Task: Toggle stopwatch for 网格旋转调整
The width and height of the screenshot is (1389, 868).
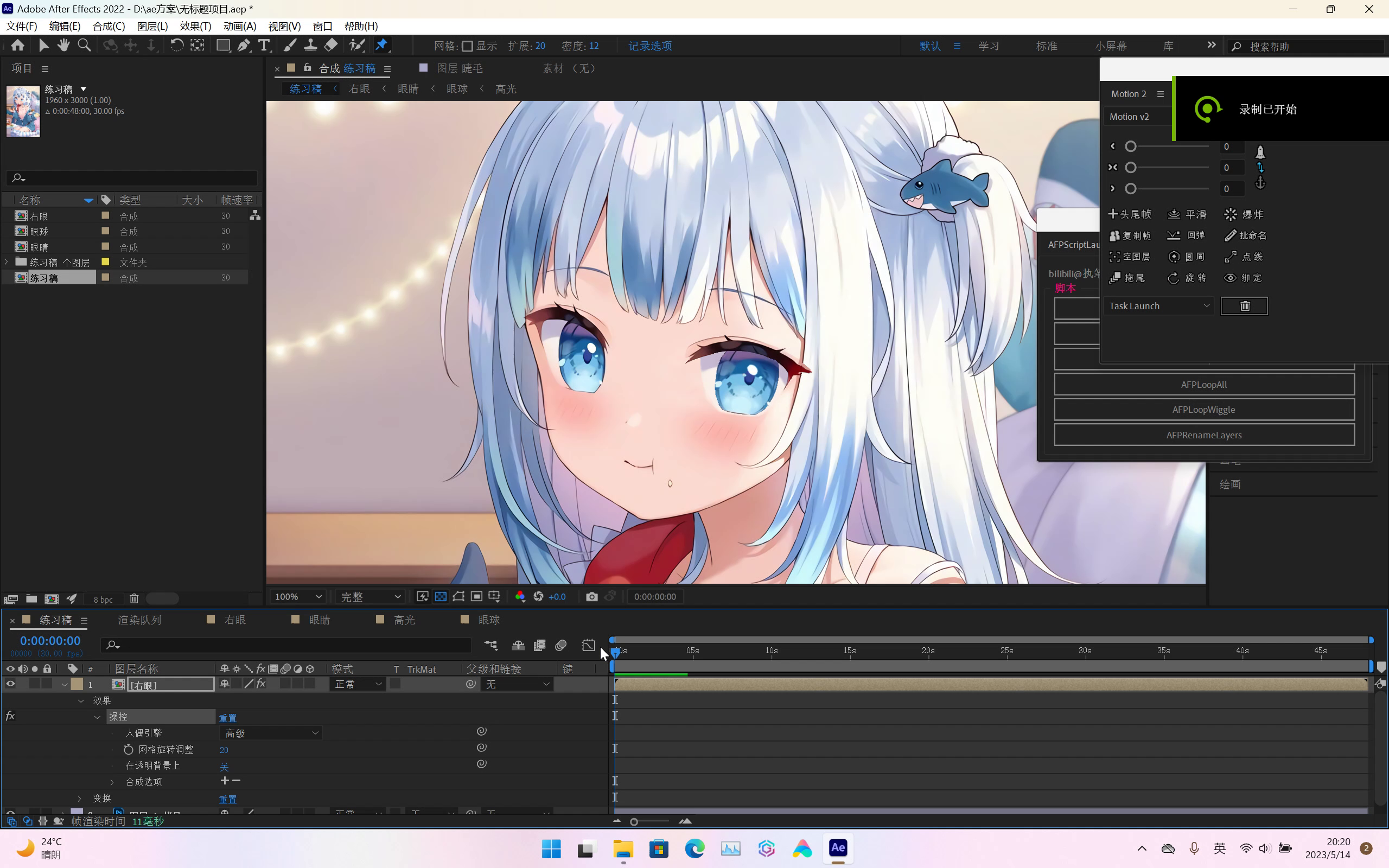Action: click(129, 749)
